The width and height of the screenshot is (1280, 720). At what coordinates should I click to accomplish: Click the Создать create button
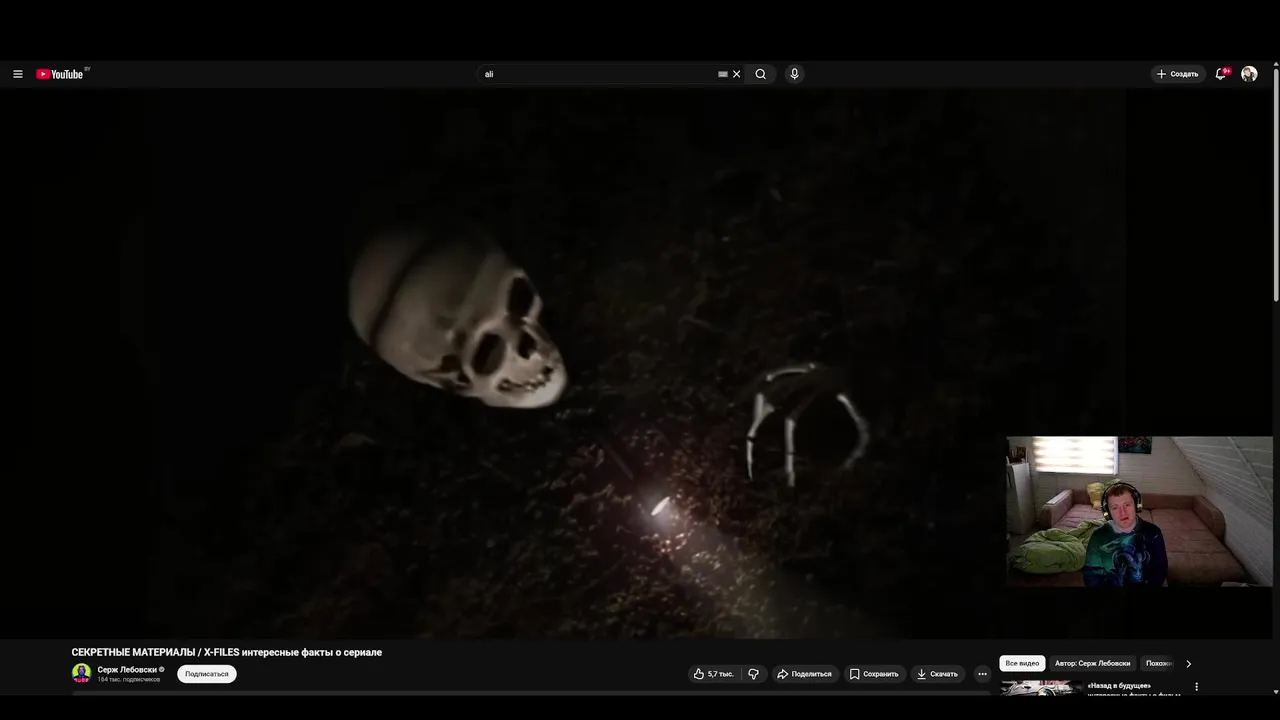pyautogui.click(x=1177, y=74)
